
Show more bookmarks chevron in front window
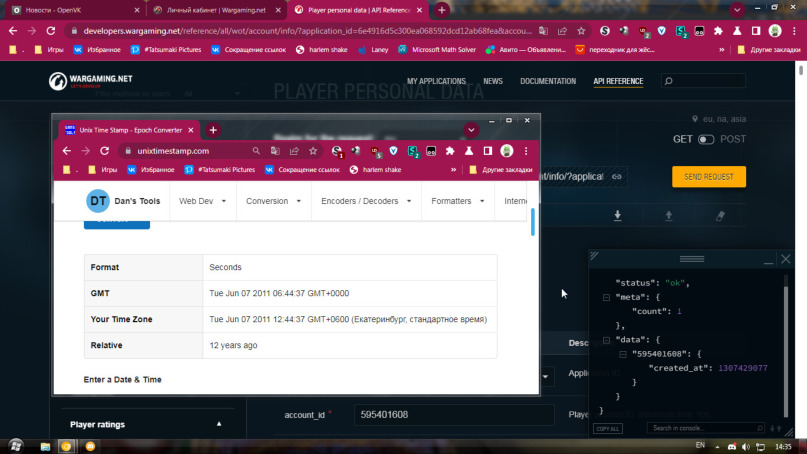(x=453, y=170)
